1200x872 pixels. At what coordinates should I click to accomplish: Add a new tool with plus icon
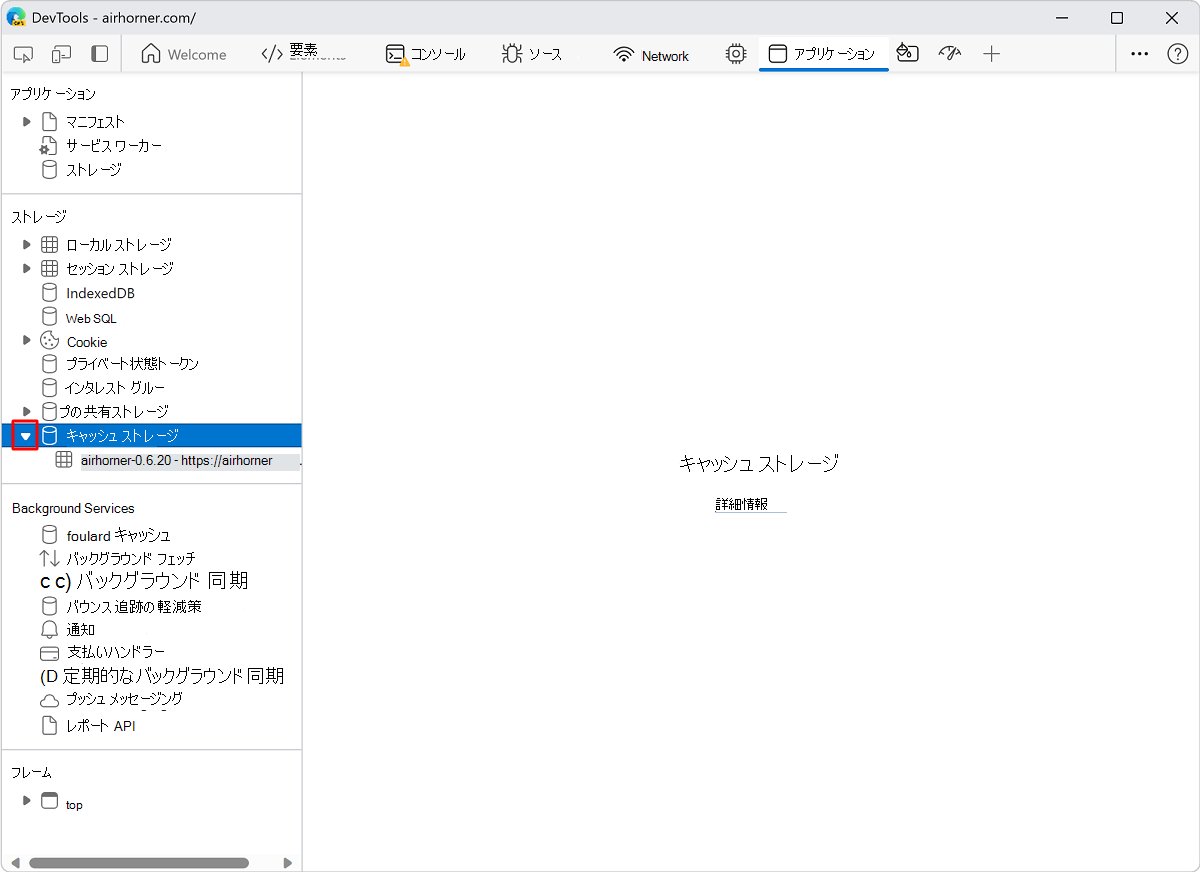(991, 54)
